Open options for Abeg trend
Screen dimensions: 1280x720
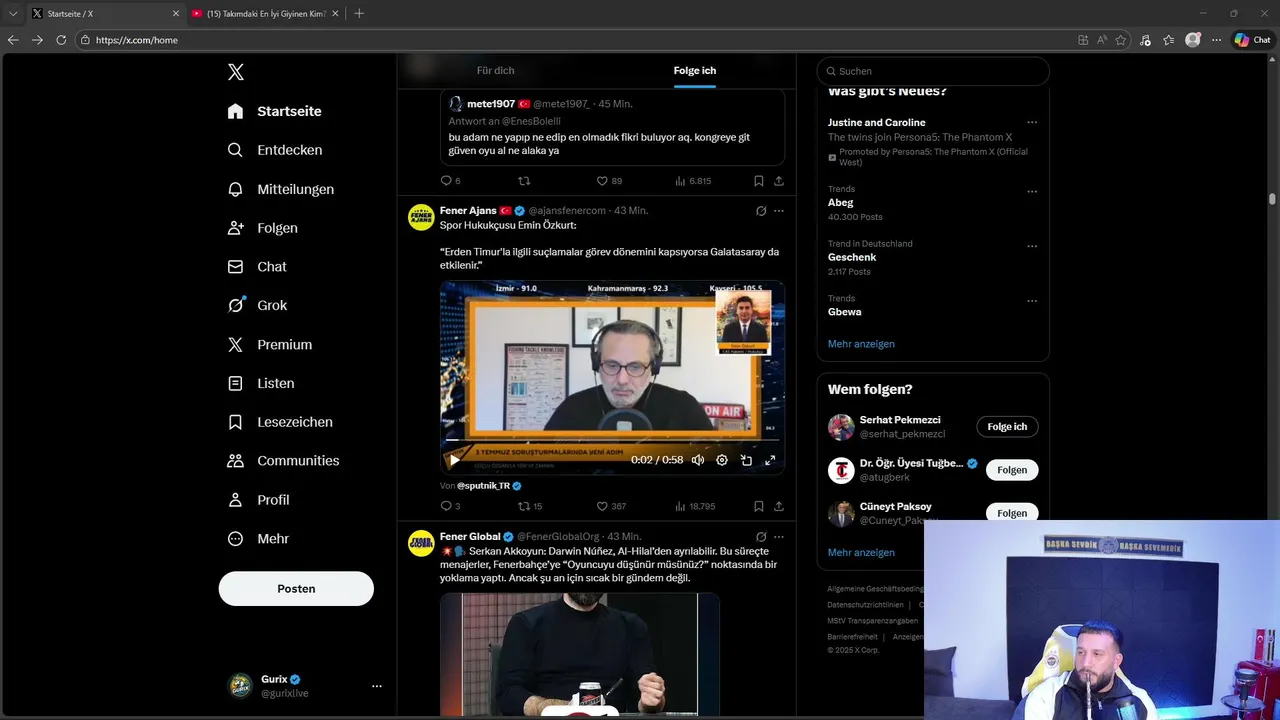click(1032, 192)
